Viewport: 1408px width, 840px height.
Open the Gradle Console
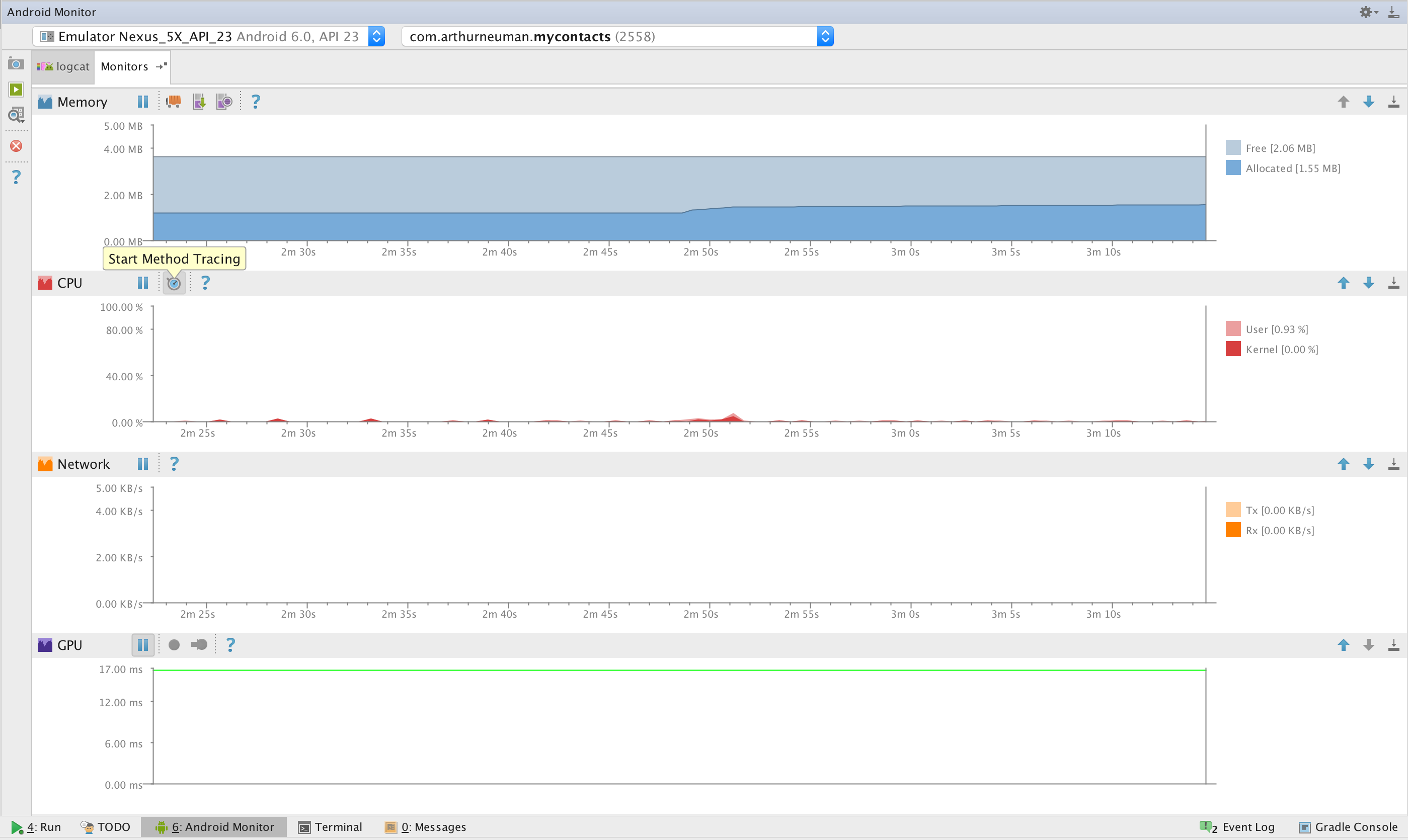[x=1349, y=827]
